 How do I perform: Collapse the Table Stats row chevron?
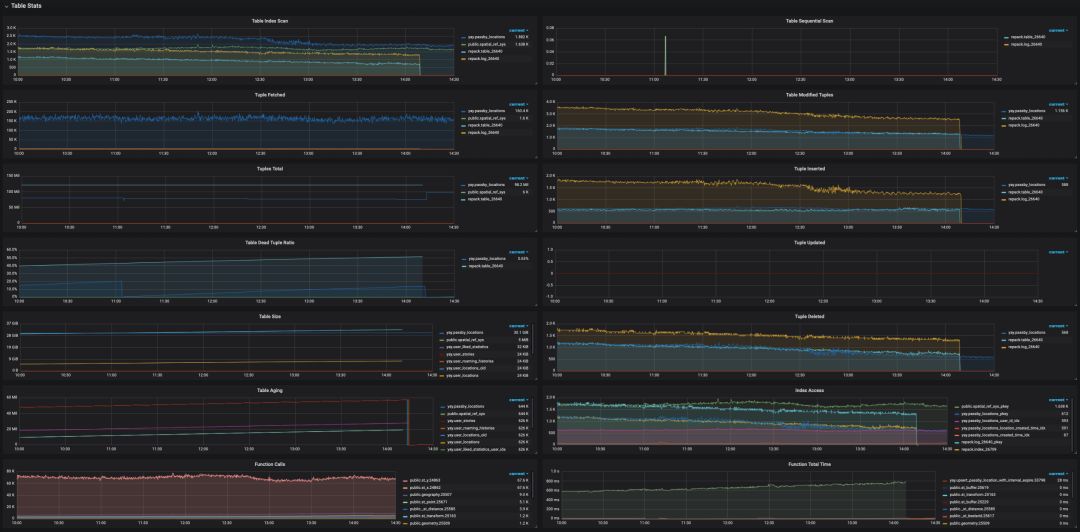6,6
